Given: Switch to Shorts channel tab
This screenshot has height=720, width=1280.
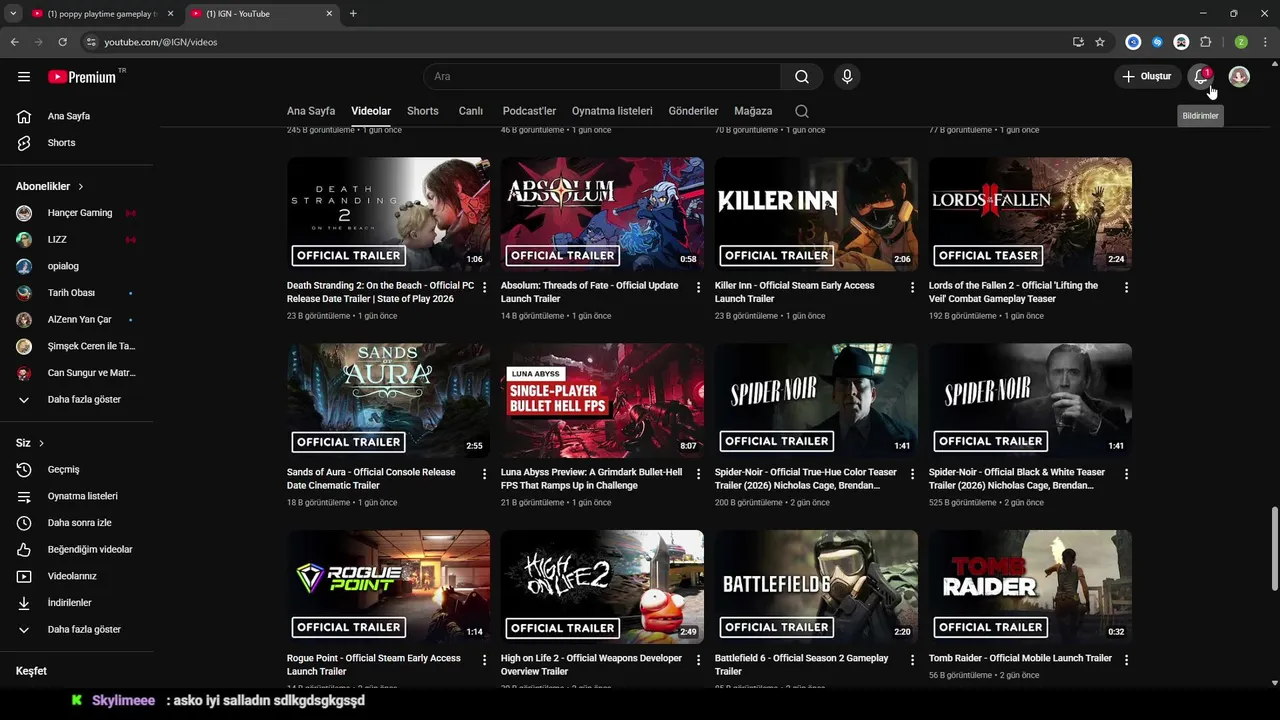Looking at the screenshot, I should [423, 111].
